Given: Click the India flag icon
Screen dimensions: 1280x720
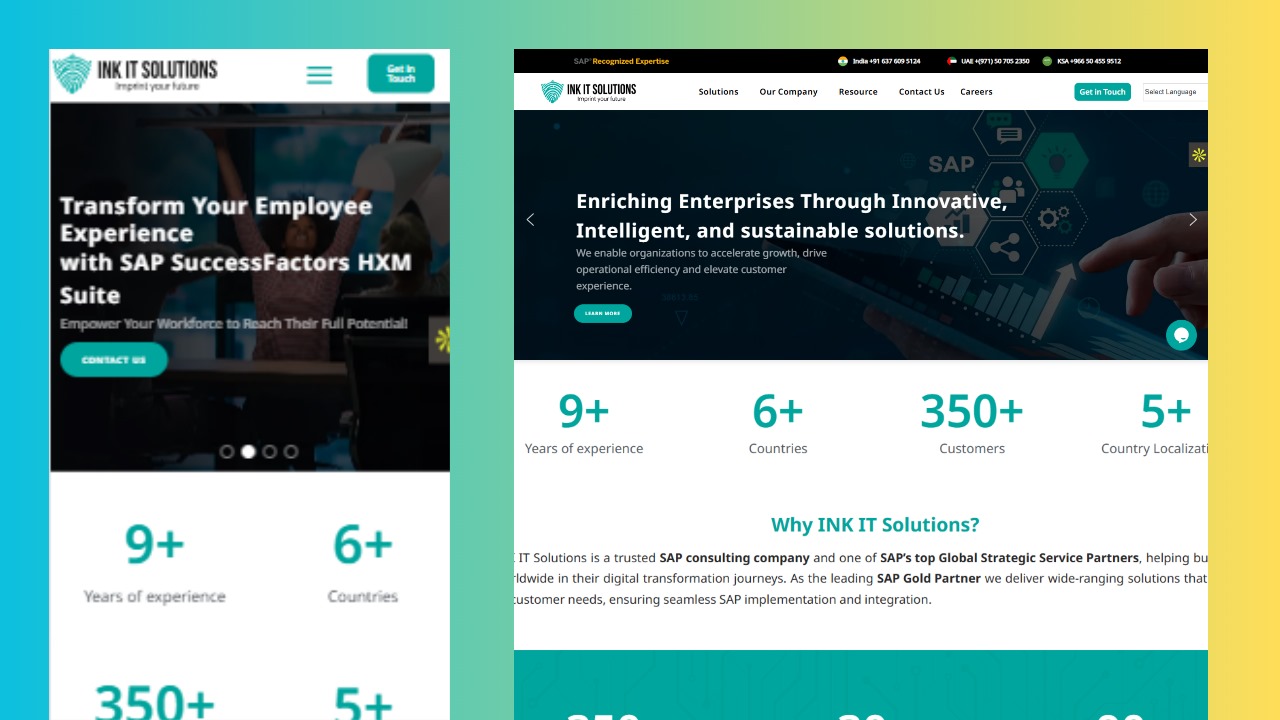Looking at the screenshot, I should pyautogui.click(x=843, y=61).
